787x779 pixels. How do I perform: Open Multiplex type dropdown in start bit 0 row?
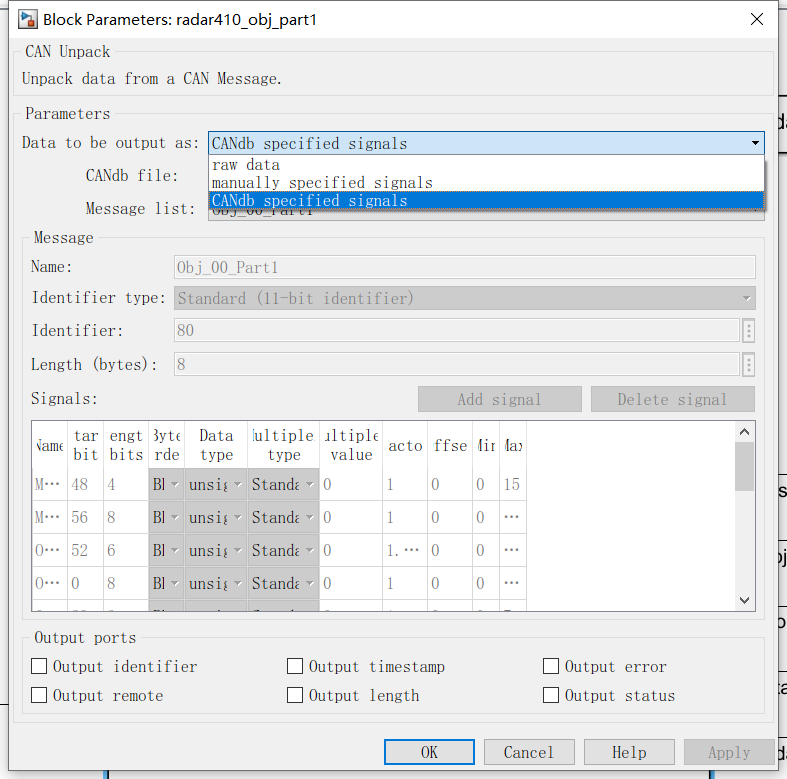tap(283, 584)
